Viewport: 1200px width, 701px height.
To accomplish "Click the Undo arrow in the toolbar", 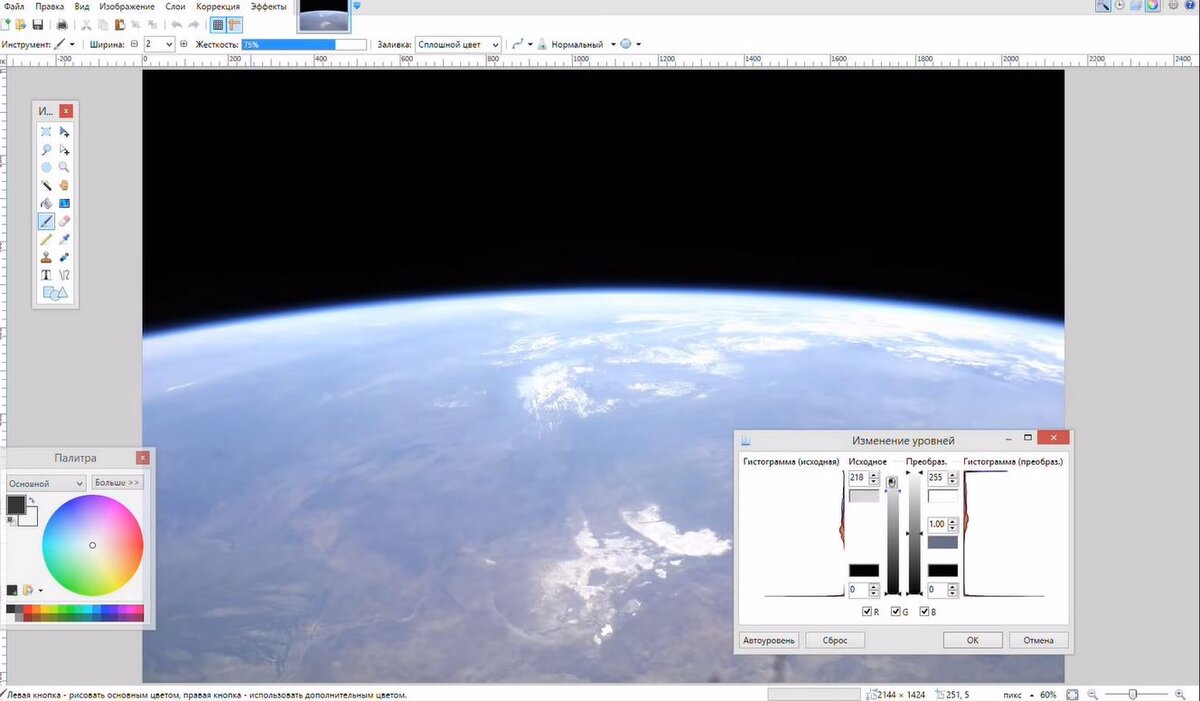I will click(x=176, y=24).
